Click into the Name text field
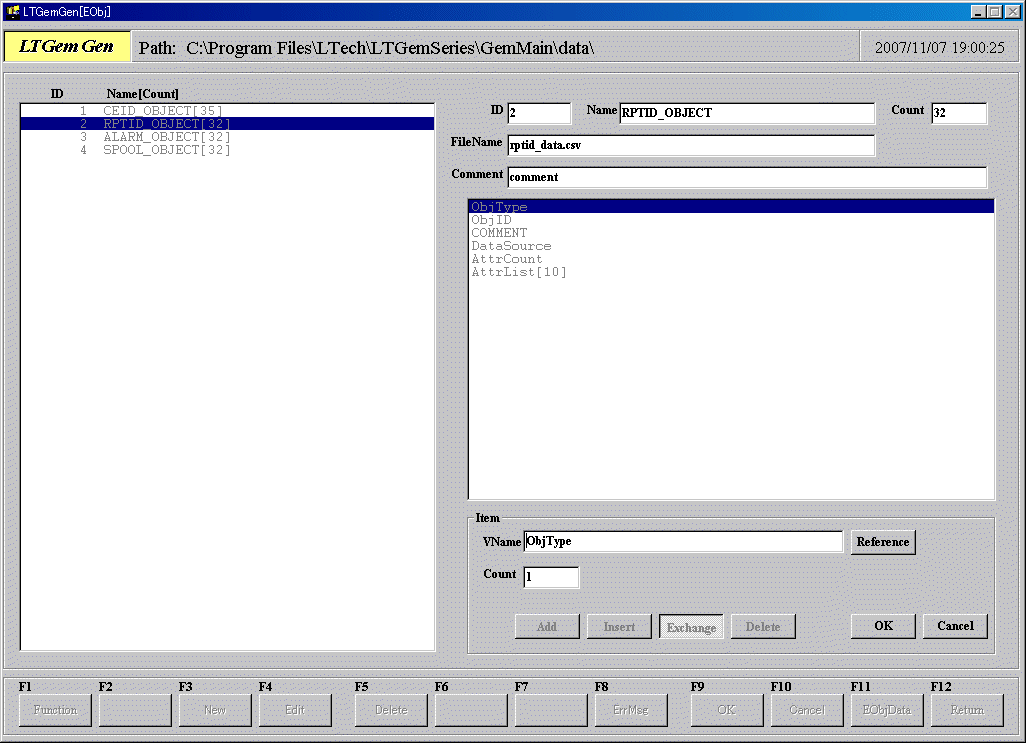The height and width of the screenshot is (743, 1026). (747, 113)
